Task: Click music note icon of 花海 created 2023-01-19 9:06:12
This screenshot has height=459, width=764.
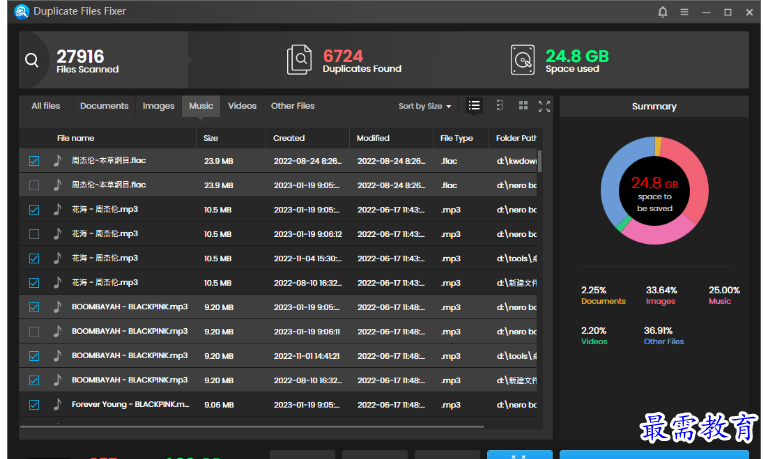Action: (57, 234)
